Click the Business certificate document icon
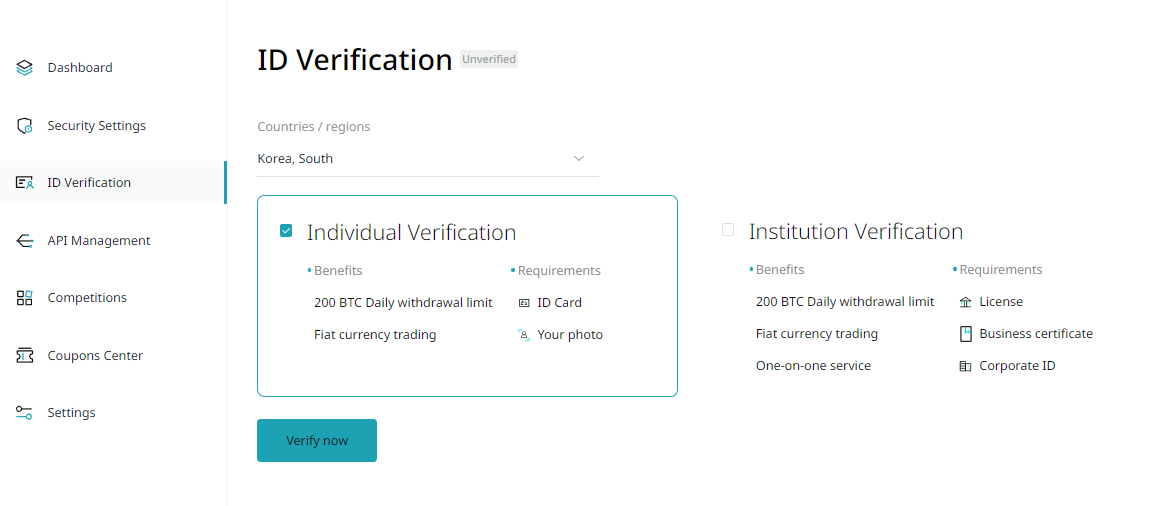 pyautogui.click(x=965, y=334)
